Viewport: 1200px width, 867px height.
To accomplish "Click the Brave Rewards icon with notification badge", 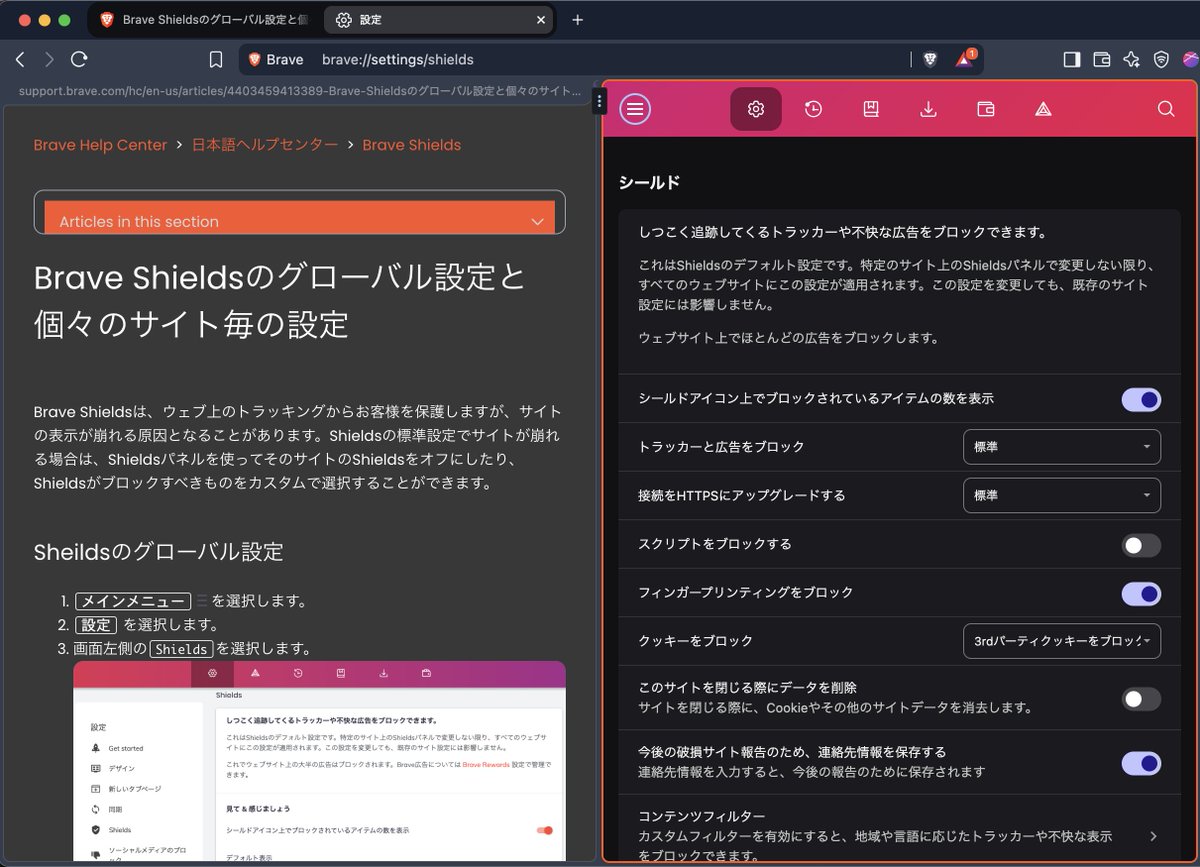I will pos(964,59).
